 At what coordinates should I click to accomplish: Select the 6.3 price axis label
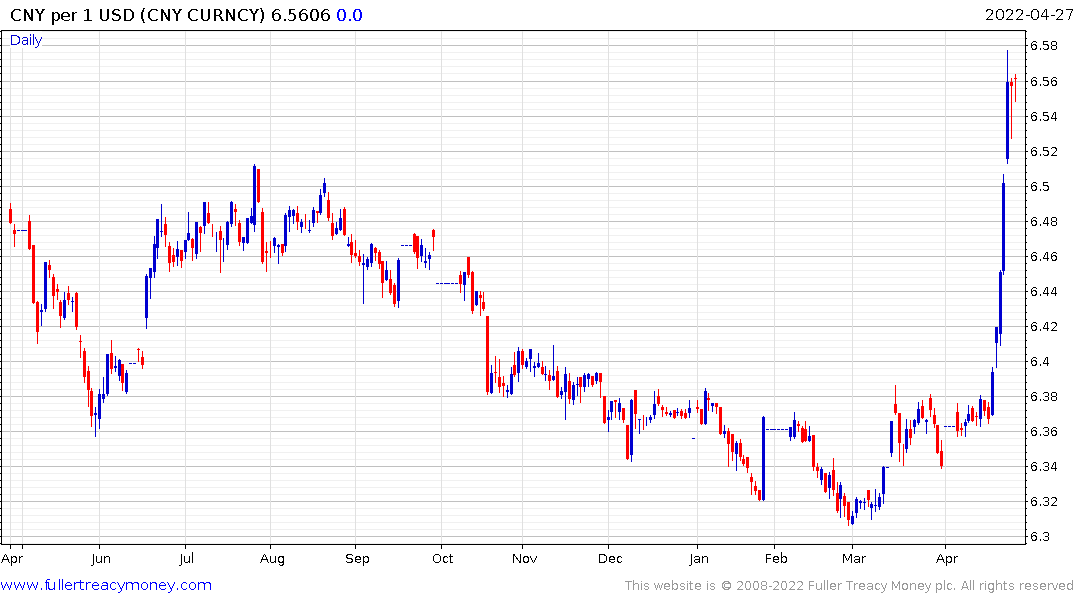point(1039,537)
